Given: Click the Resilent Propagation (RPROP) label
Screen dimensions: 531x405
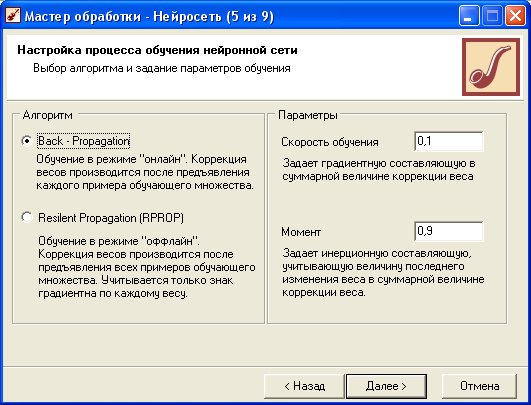Looking at the screenshot, I should point(111,218).
